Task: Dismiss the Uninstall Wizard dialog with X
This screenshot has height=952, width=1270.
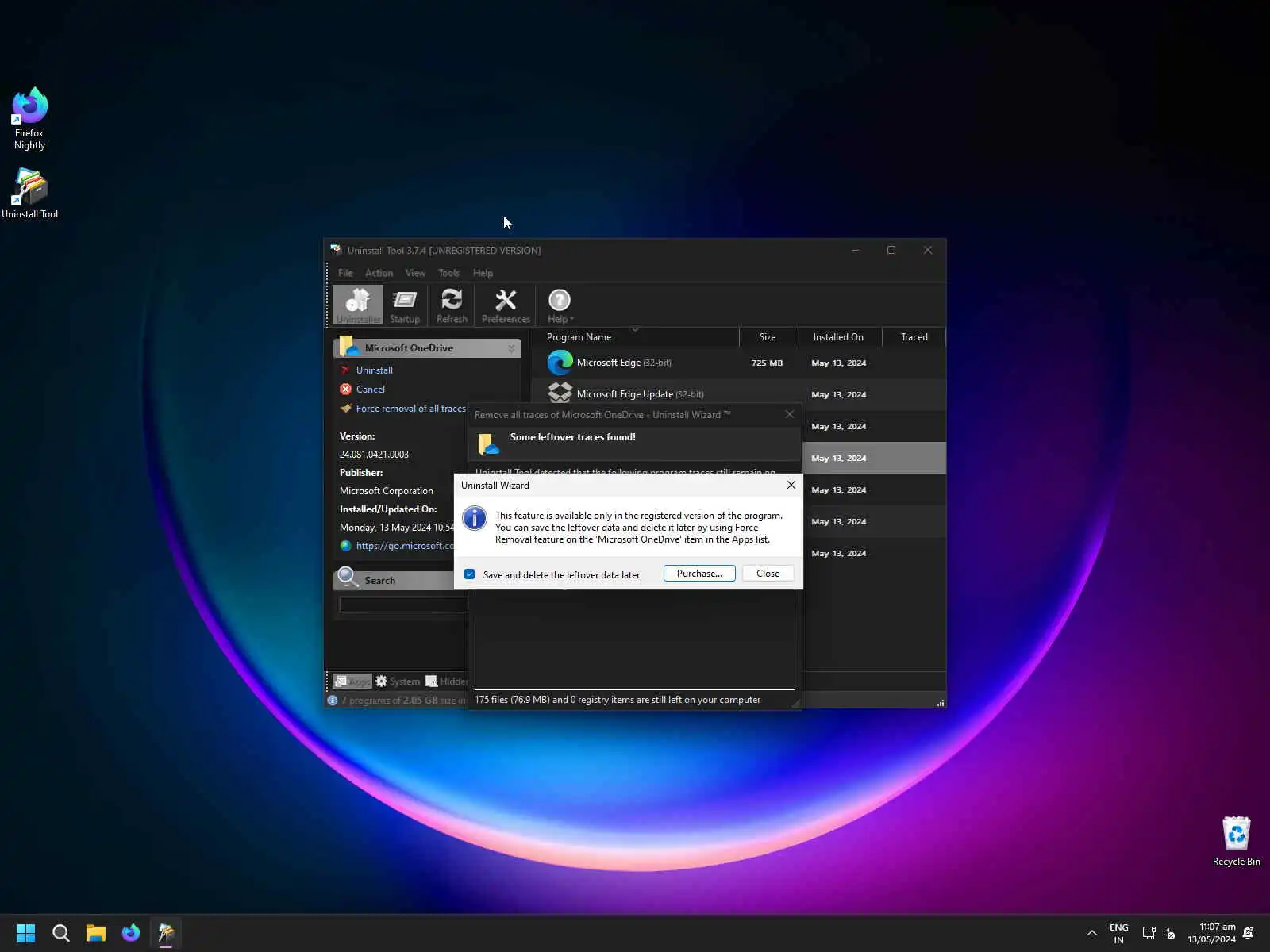Action: click(791, 485)
